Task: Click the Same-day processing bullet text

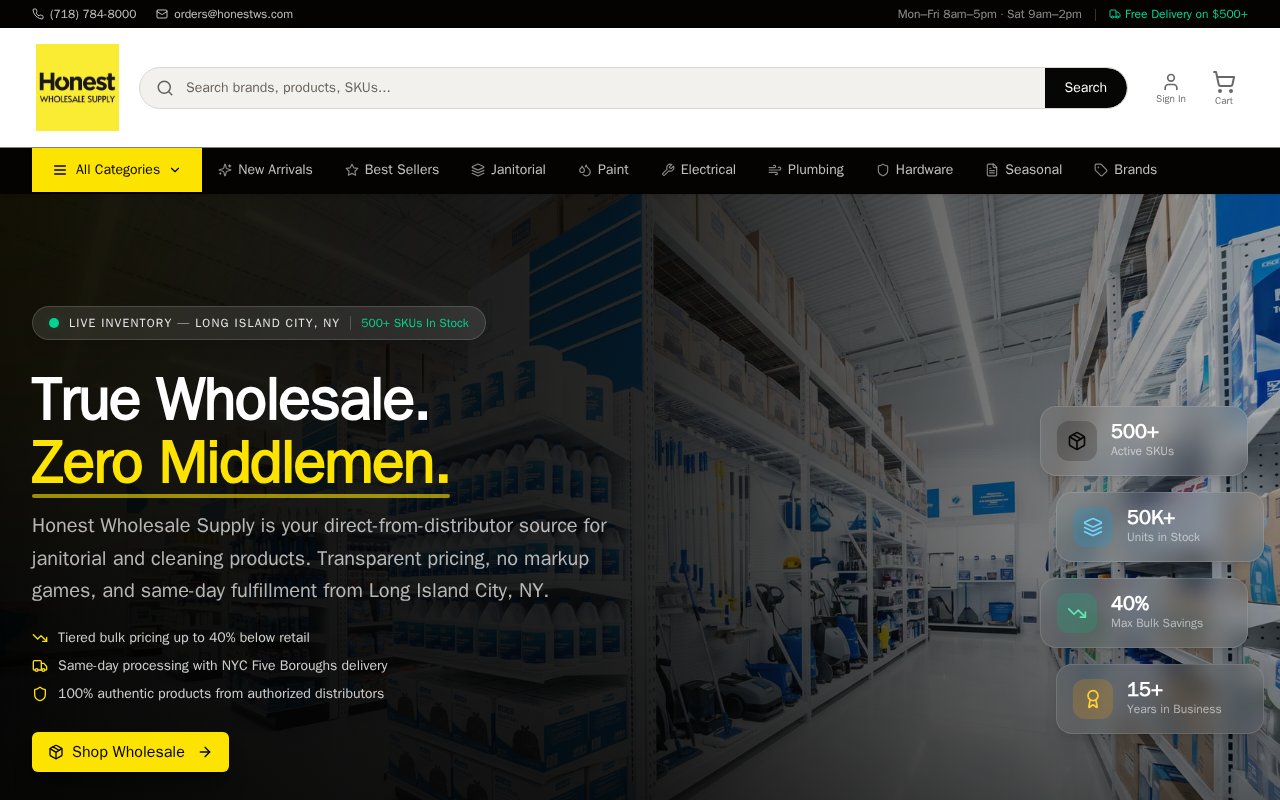Action: (x=223, y=666)
